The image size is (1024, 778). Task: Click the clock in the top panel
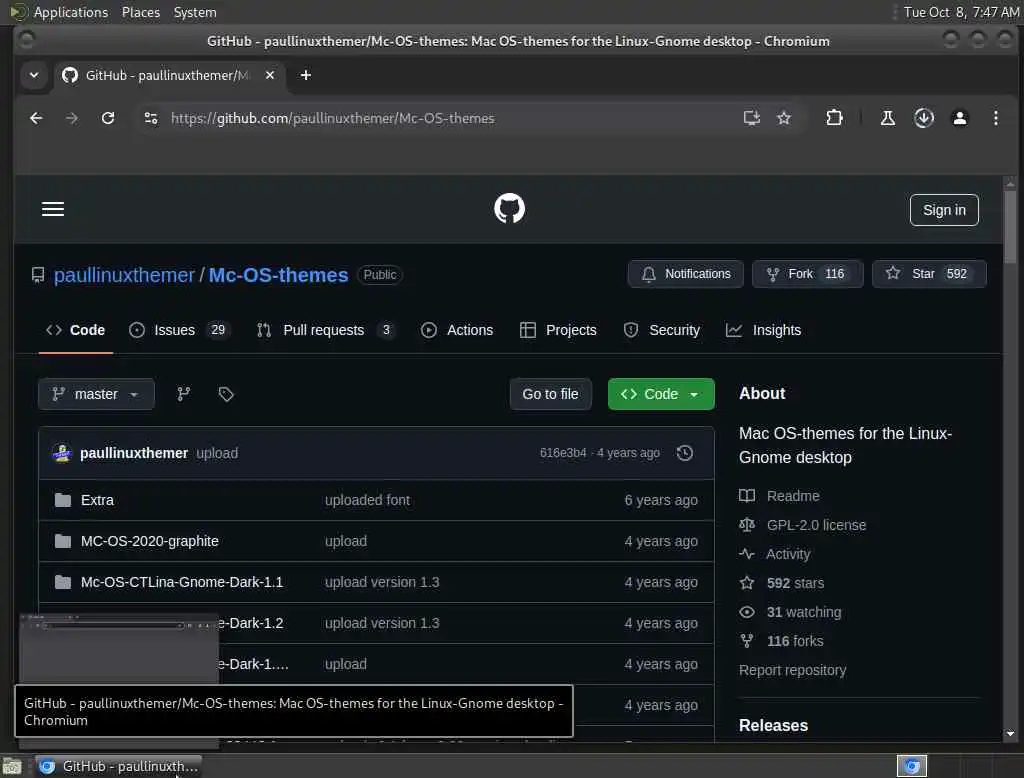click(x=961, y=12)
